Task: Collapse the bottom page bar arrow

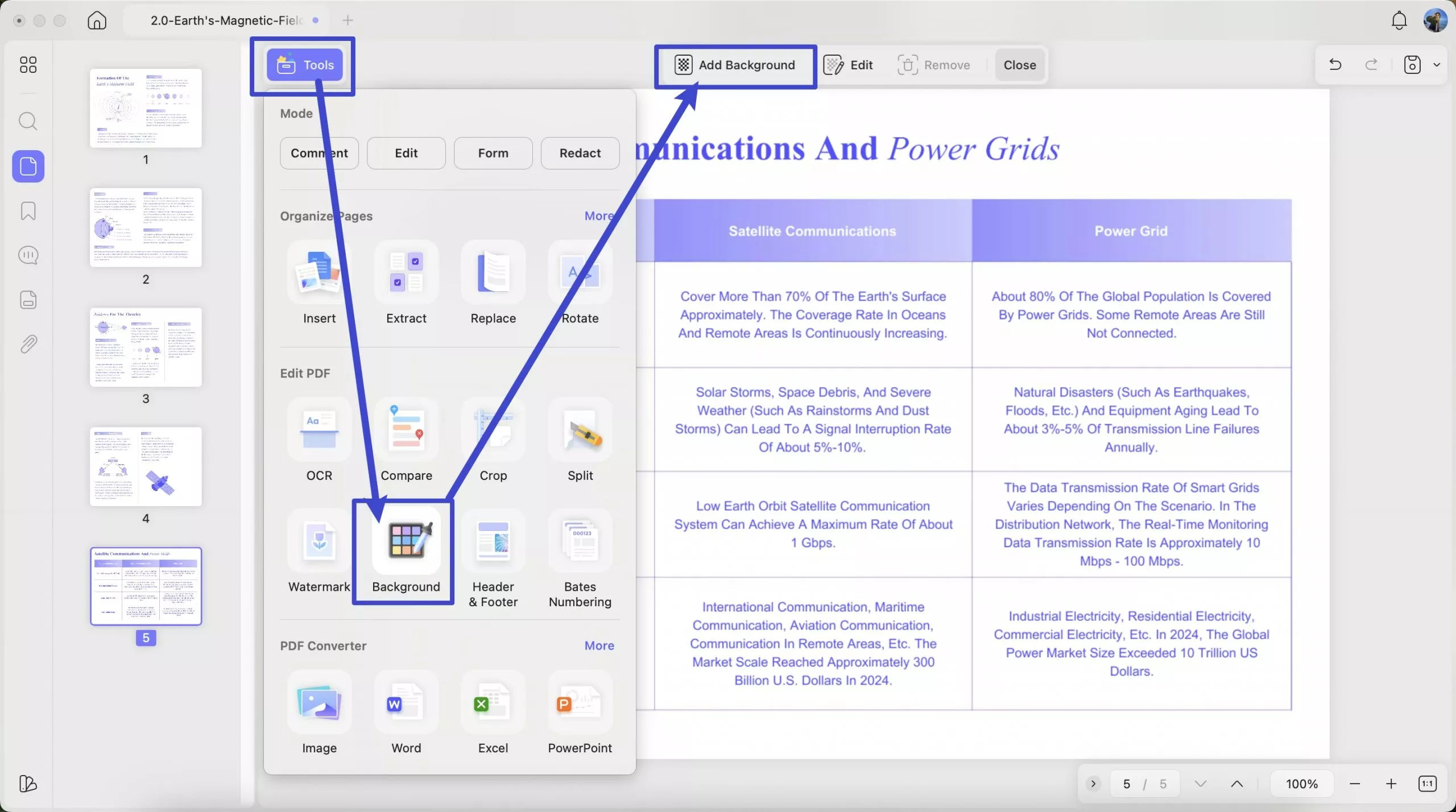Action: click(x=1093, y=784)
